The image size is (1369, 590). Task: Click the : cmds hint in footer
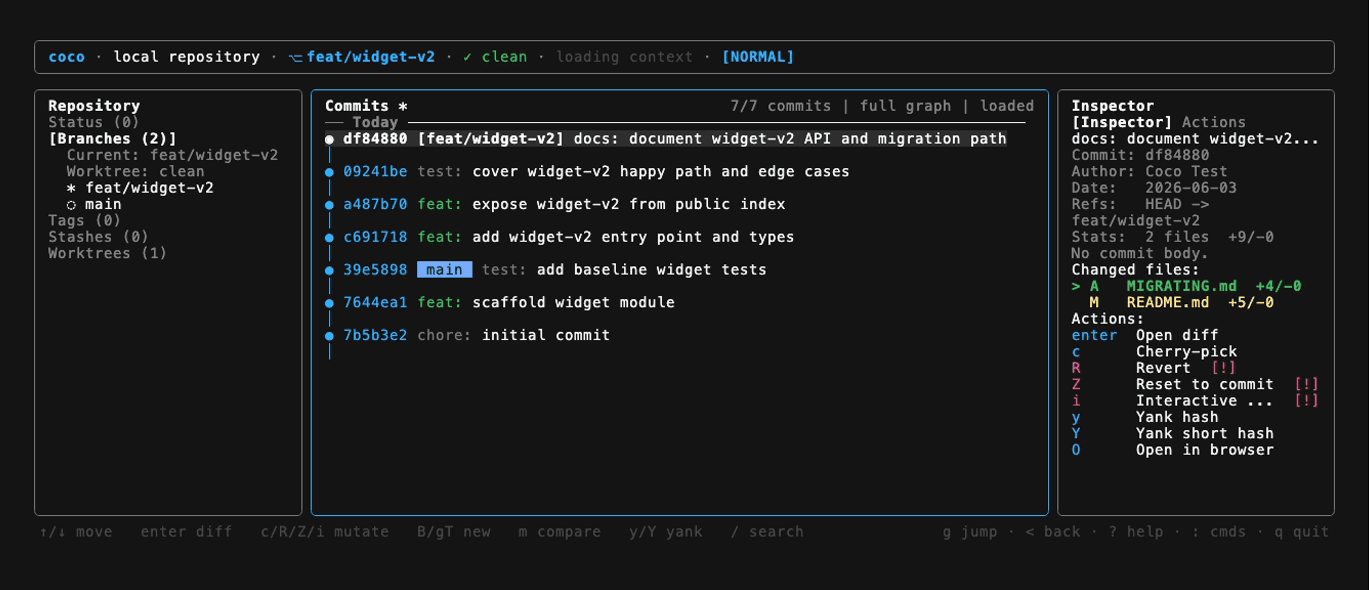[1218, 532]
